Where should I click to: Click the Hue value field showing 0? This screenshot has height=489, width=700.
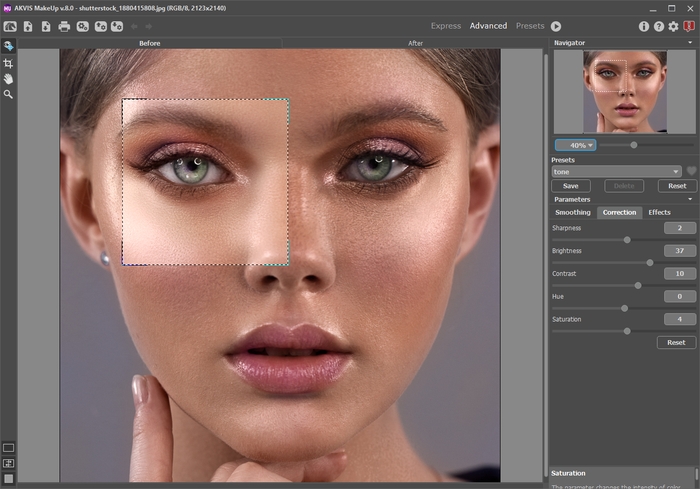click(x=679, y=296)
